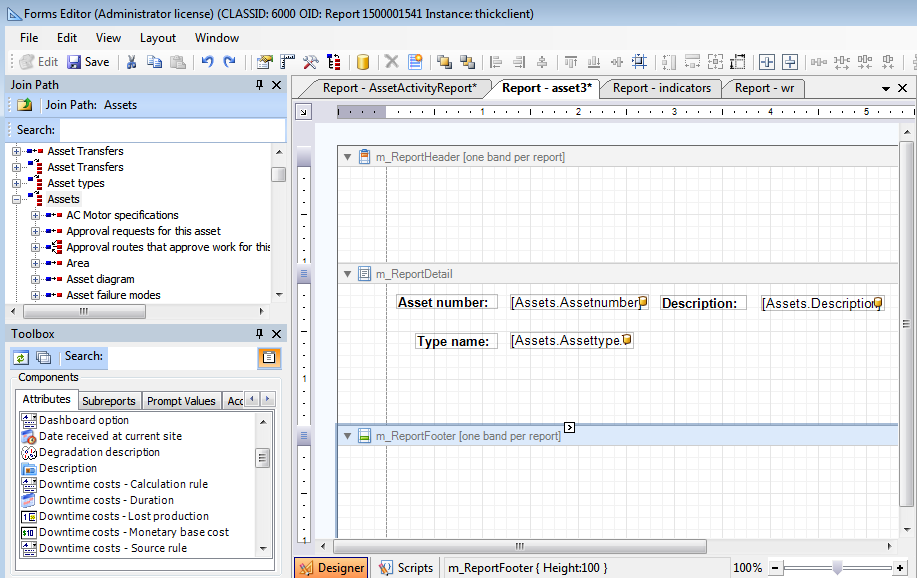Screen dimensions: 917x578
Task: Switch to Report - indicators tab
Action: 661,88
